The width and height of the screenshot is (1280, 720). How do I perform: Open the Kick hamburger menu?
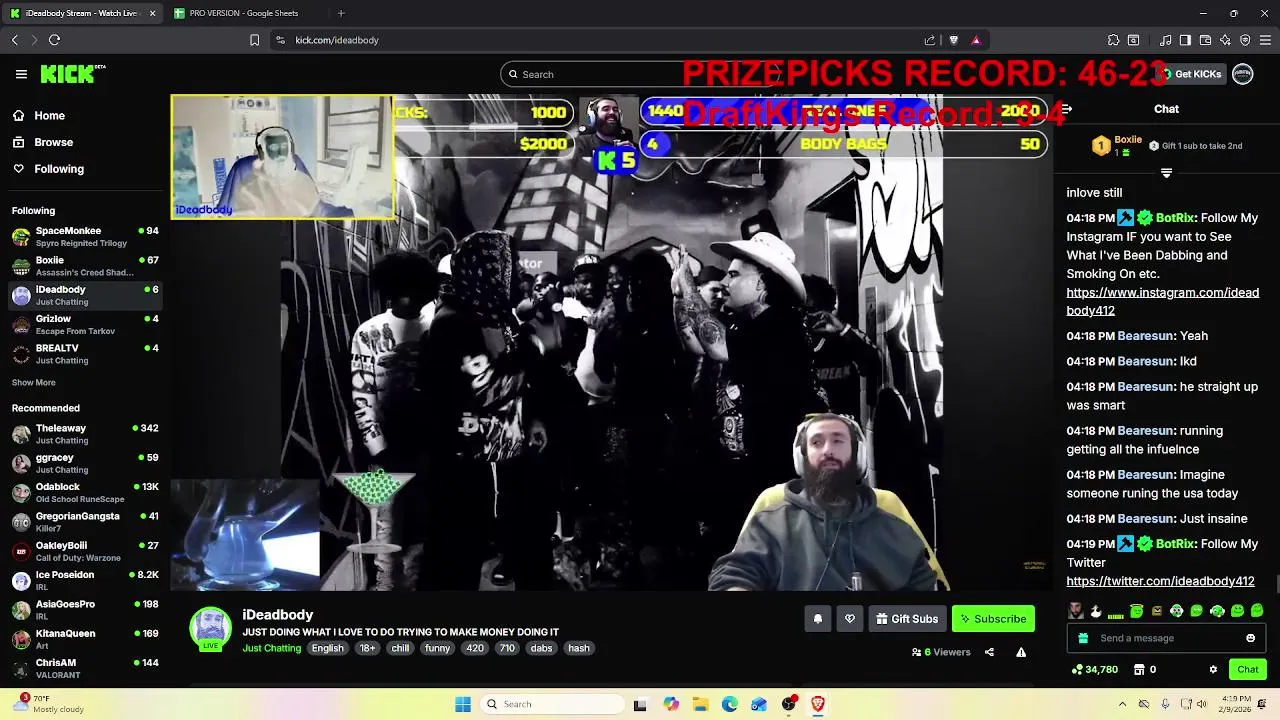pyautogui.click(x=21, y=74)
